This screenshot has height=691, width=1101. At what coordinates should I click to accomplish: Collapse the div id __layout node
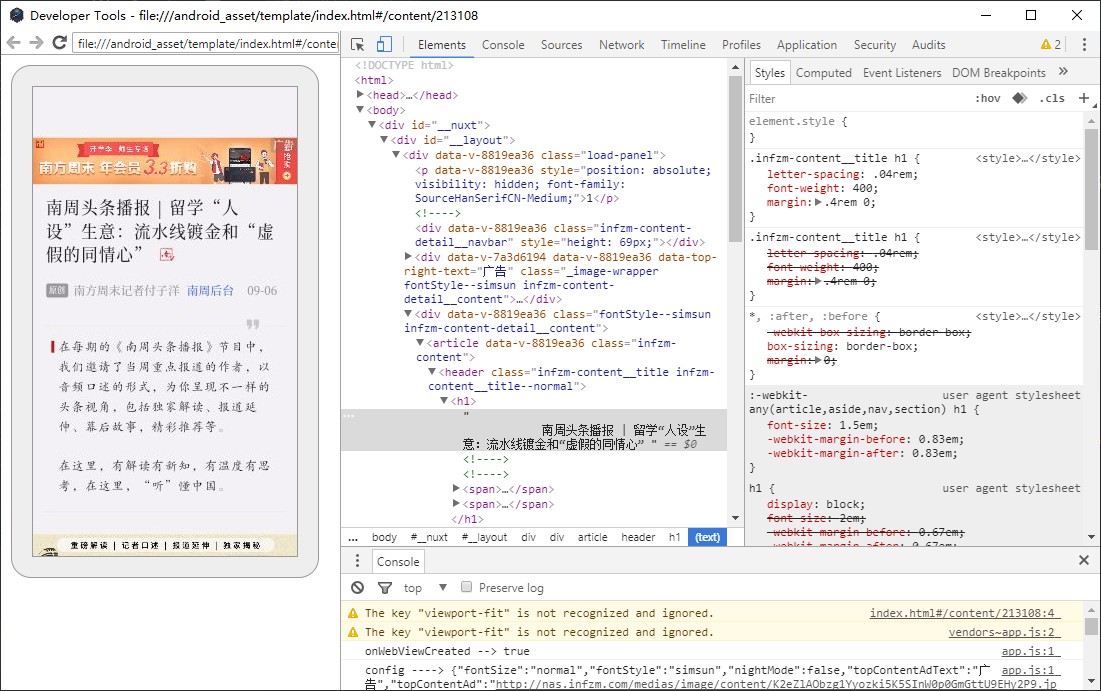point(384,139)
